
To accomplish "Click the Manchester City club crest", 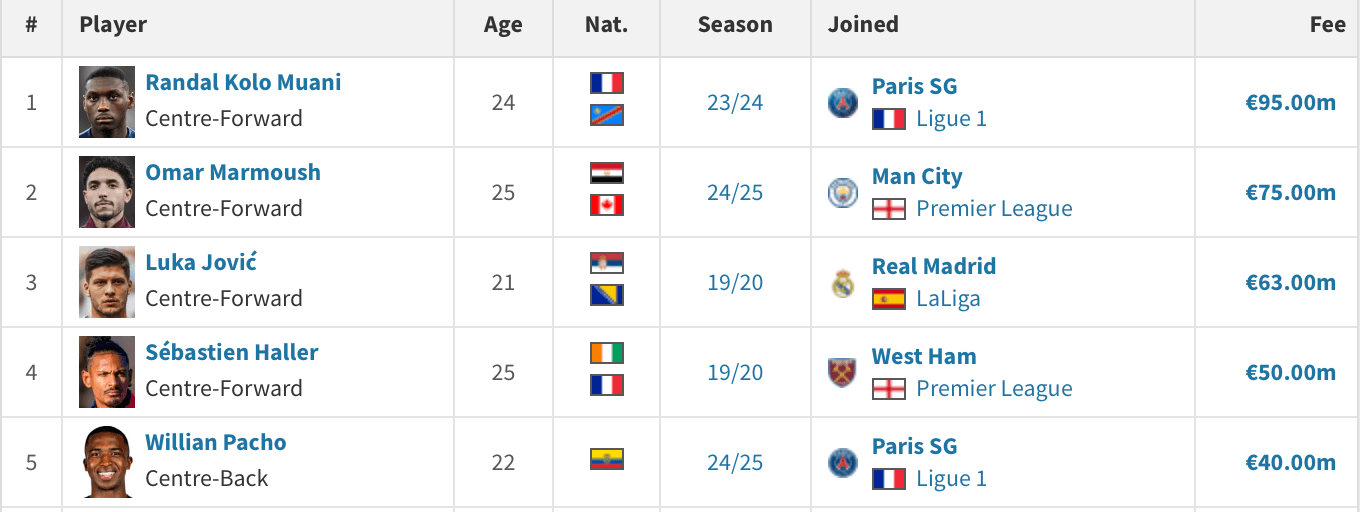I will (x=843, y=193).
